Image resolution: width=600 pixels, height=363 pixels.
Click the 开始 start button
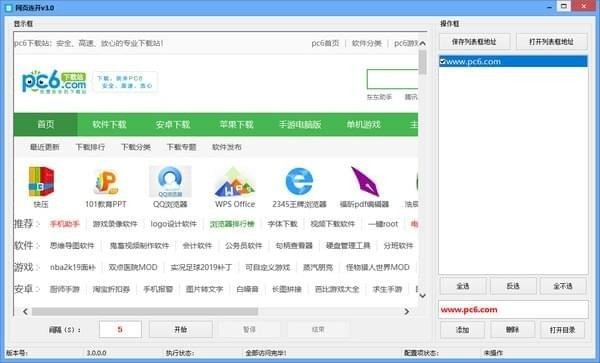click(181, 329)
